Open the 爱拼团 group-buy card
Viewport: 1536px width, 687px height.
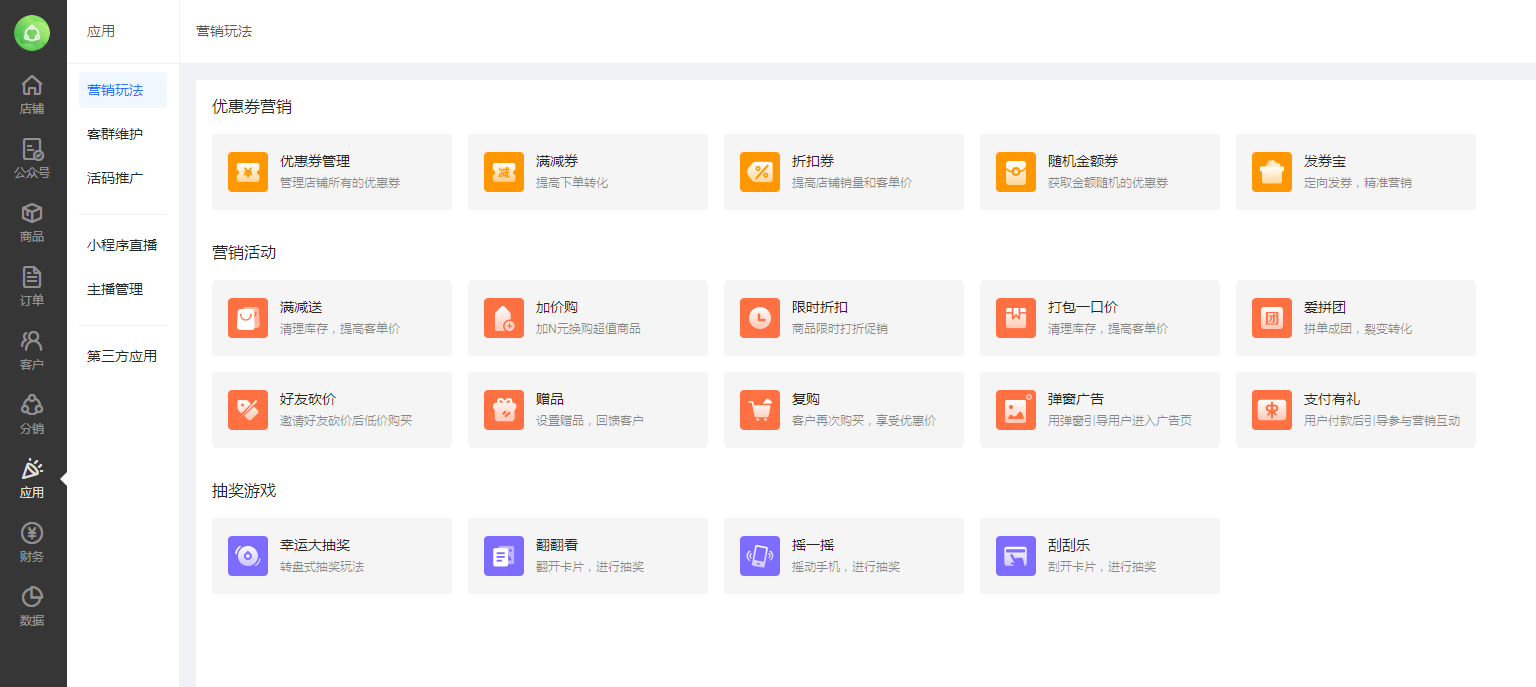pyautogui.click(x=1355, y=318)
